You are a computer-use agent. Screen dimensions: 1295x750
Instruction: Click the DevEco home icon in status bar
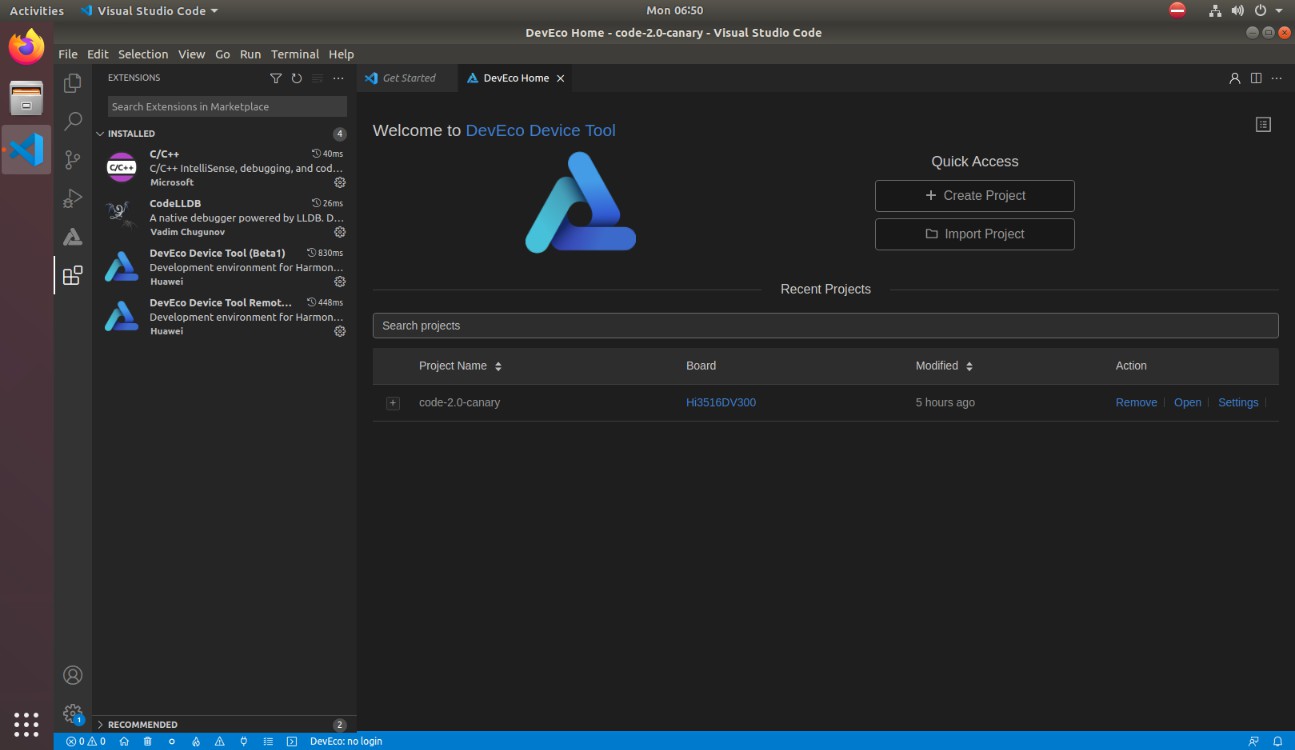point(124,741)
